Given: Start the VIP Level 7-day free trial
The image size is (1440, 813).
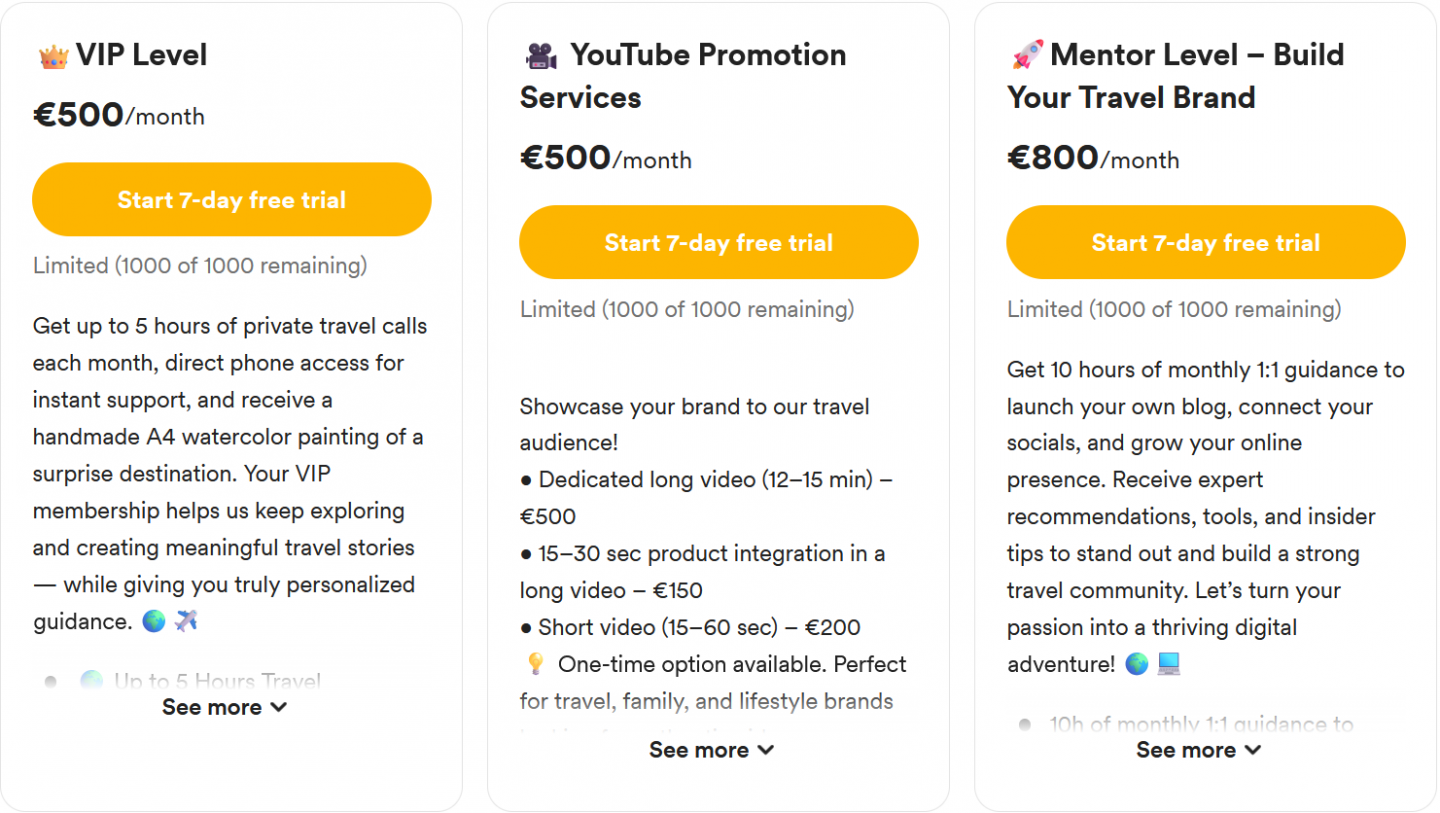Looking at the screenshot, I should (232, 200).
